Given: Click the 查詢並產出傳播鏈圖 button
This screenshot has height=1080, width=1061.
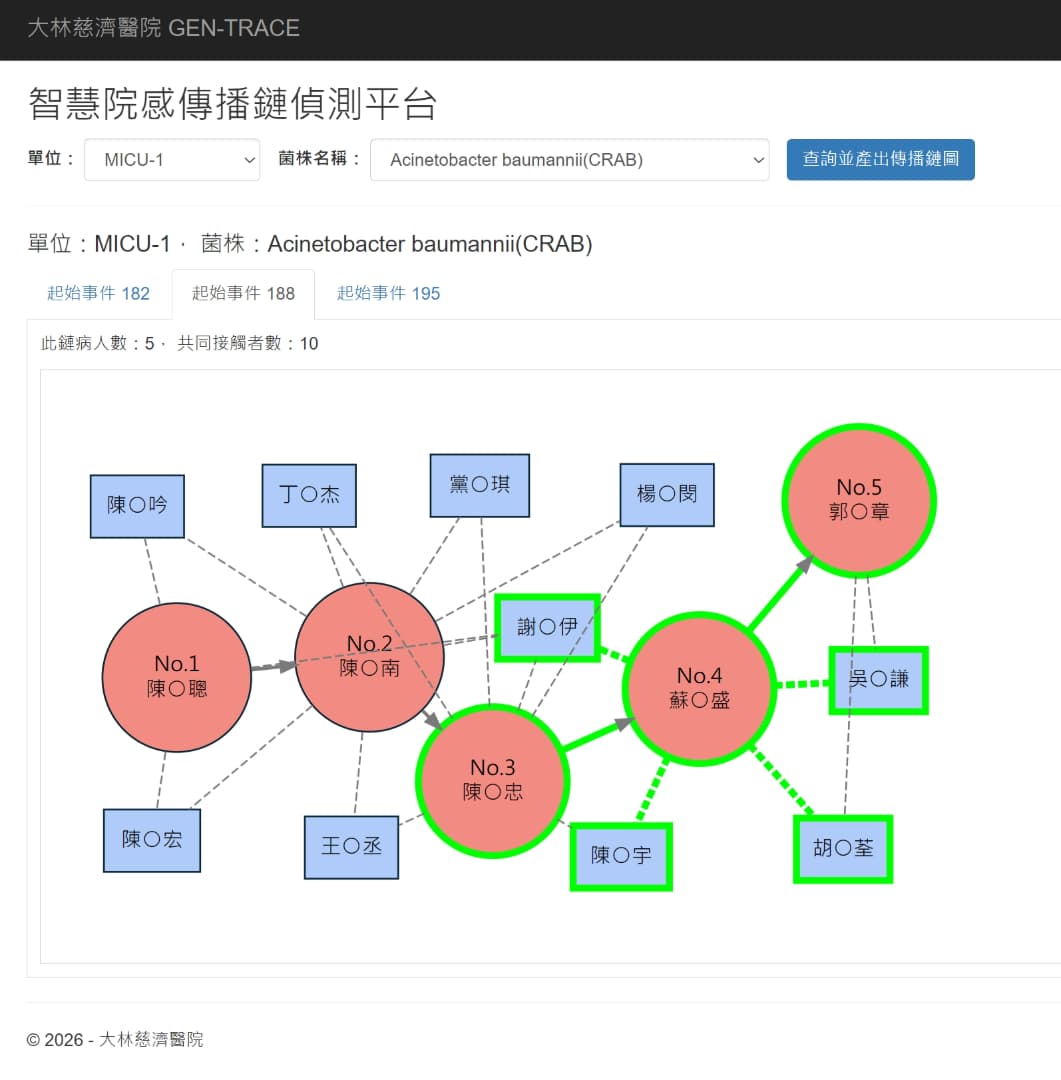Looking at the screenshot, I should pyautogui.click(x=880, y=159).
